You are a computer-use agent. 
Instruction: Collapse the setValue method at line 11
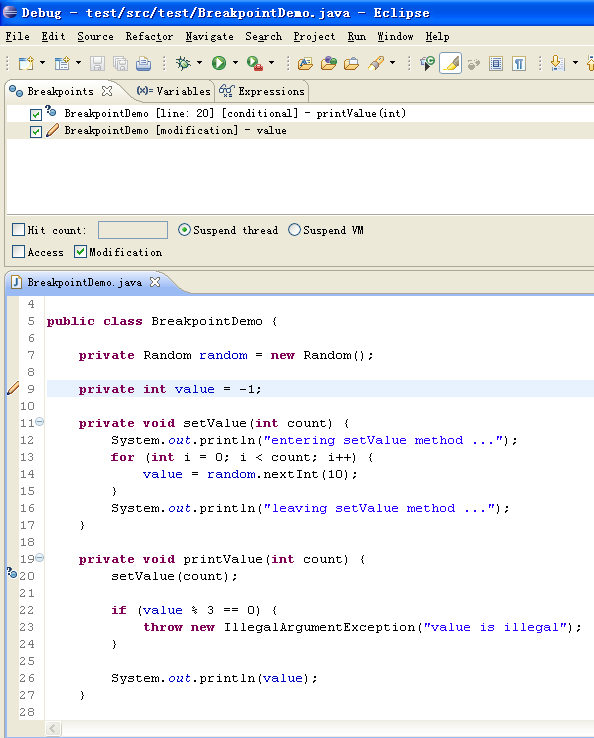[x=40, y=422]
